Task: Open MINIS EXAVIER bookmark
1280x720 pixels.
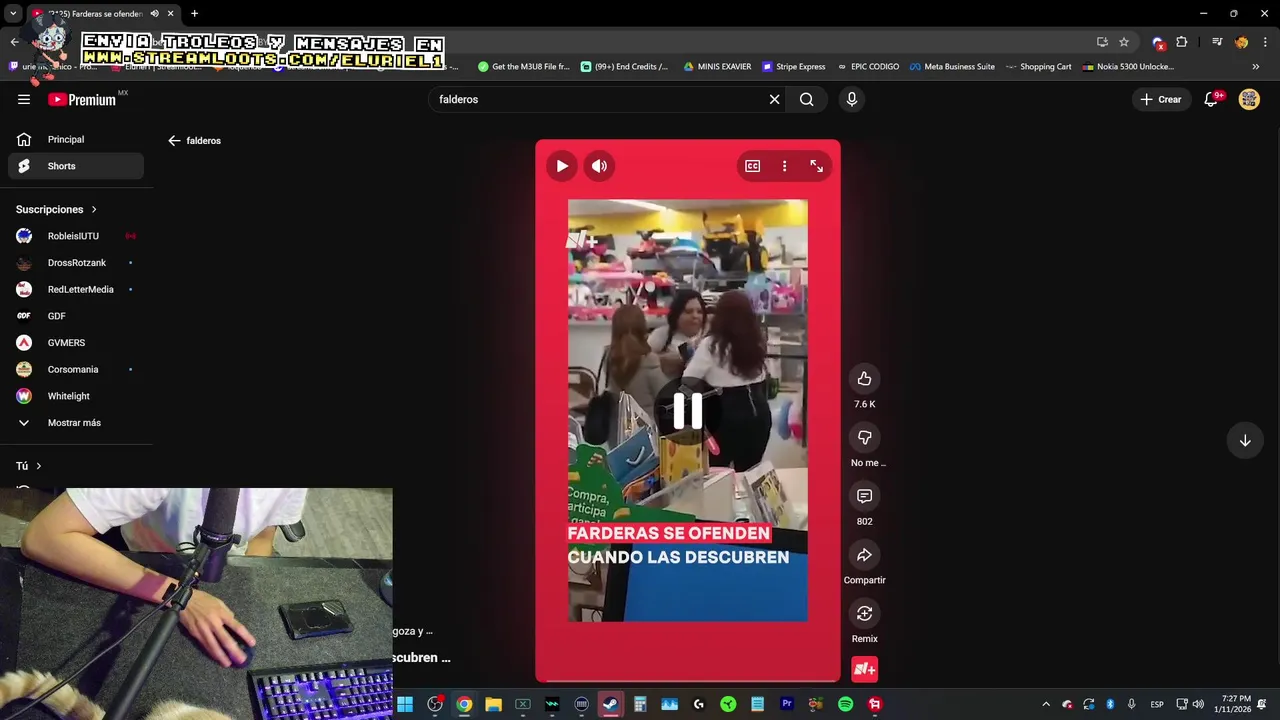Action: coord(717,67)
